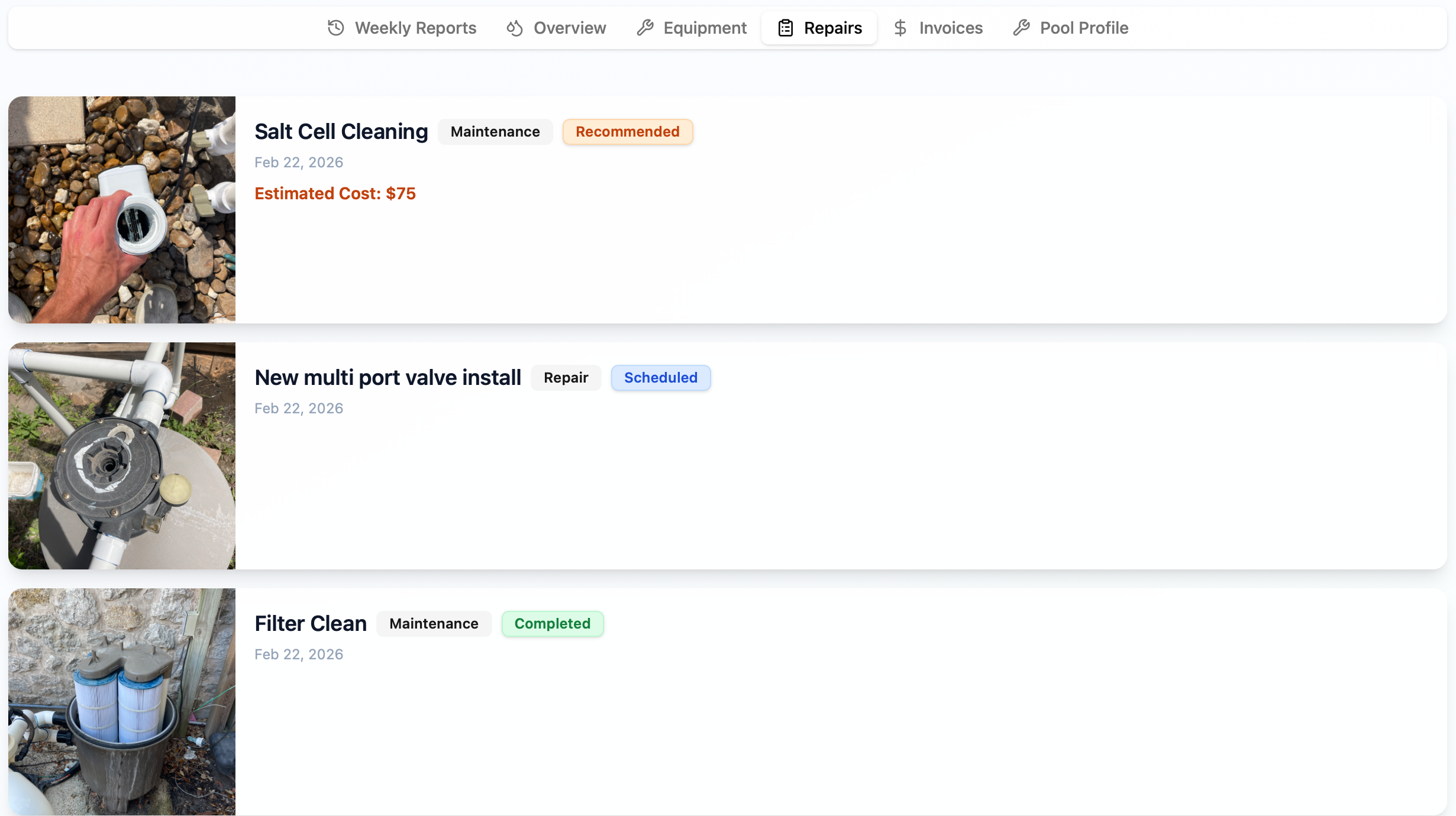Screen dimensions: 1456x816
Task: Open the Pool Profile tab
Action: pos(1084,27)
